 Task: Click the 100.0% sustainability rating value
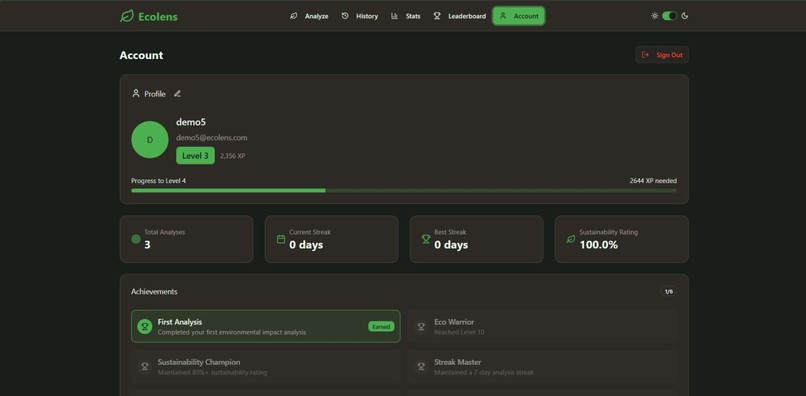599,245
